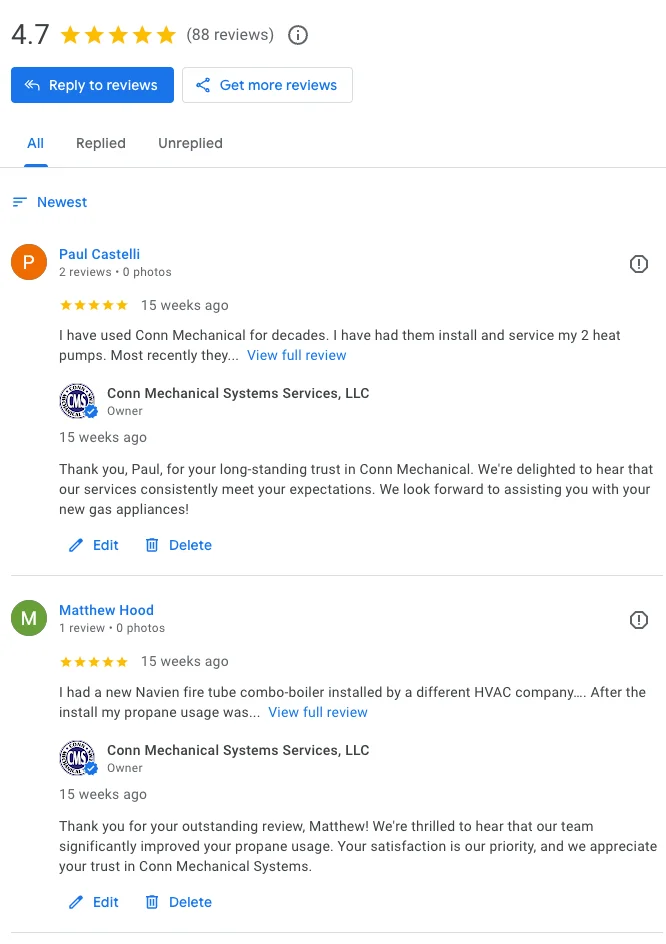Click the sort icon next to Newest
The width and height of the screenshot is (666, 944).
pos(19,202)
